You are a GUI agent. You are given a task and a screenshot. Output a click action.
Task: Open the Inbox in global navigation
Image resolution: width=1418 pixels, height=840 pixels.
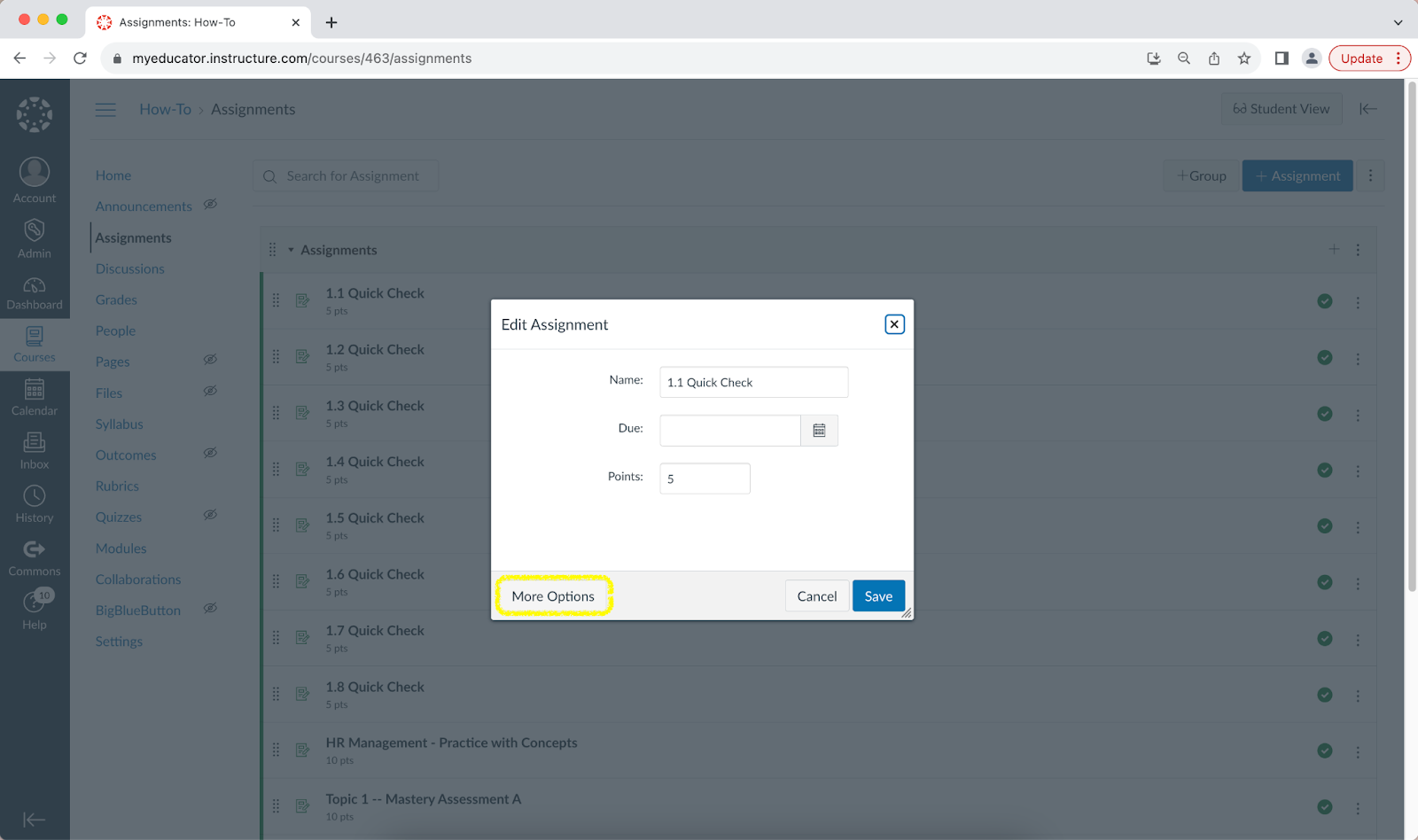click(x=35, y=450)
